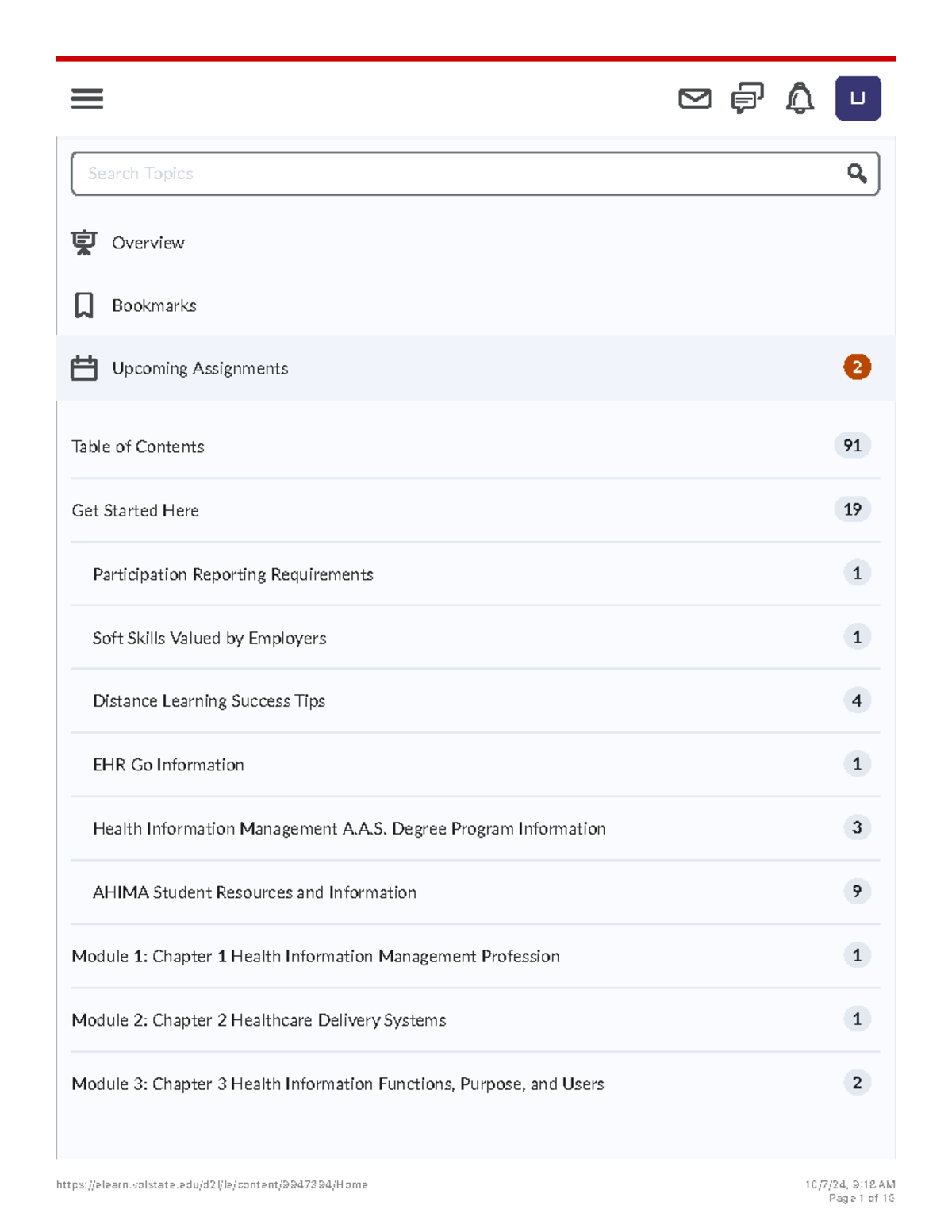Click the magnifying glass search icon
Image resolution: width=952 pixels, height=1232 pixels.
pos(856,174)
